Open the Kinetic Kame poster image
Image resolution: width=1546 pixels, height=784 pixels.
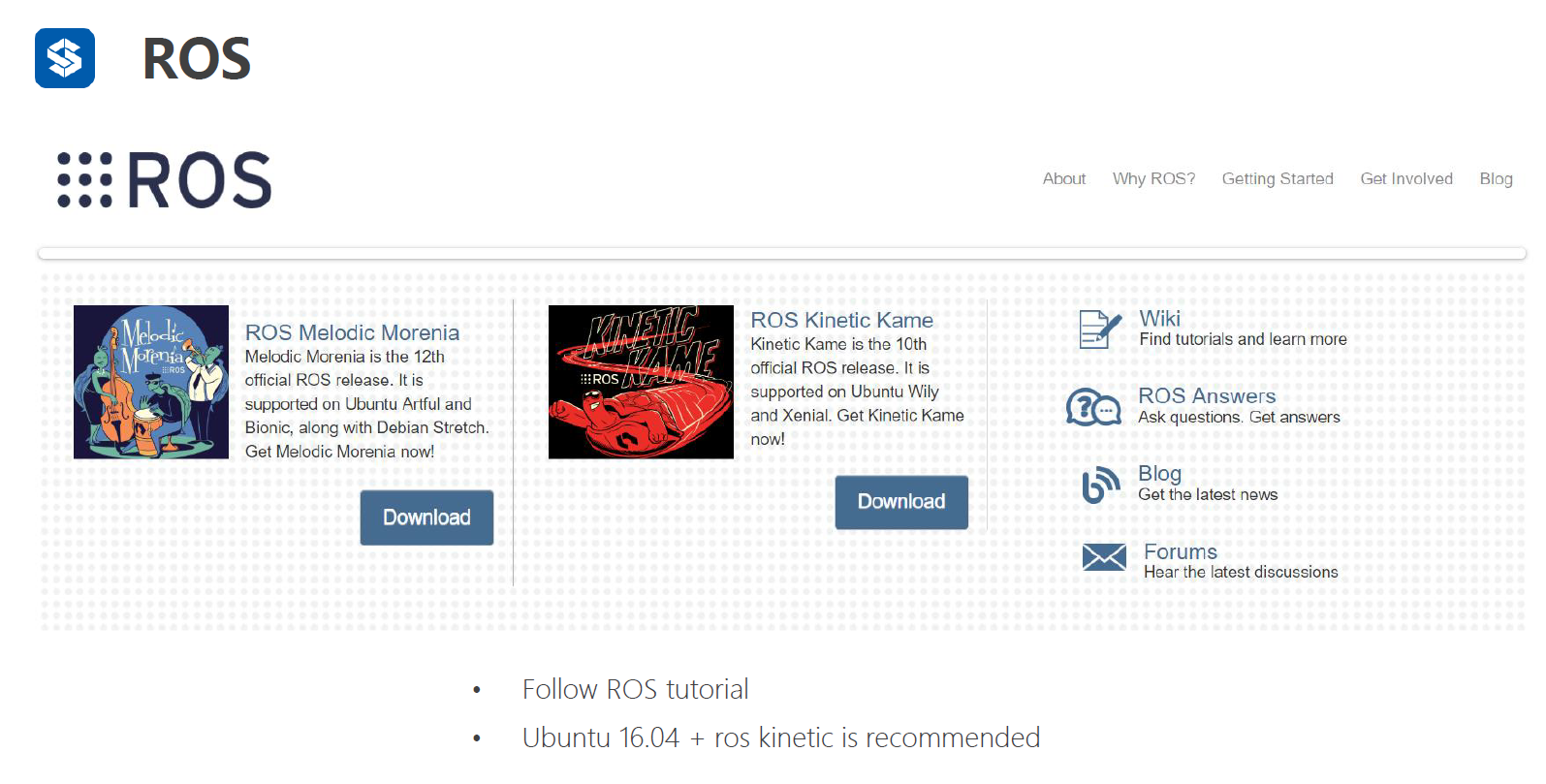coord(641,382)
